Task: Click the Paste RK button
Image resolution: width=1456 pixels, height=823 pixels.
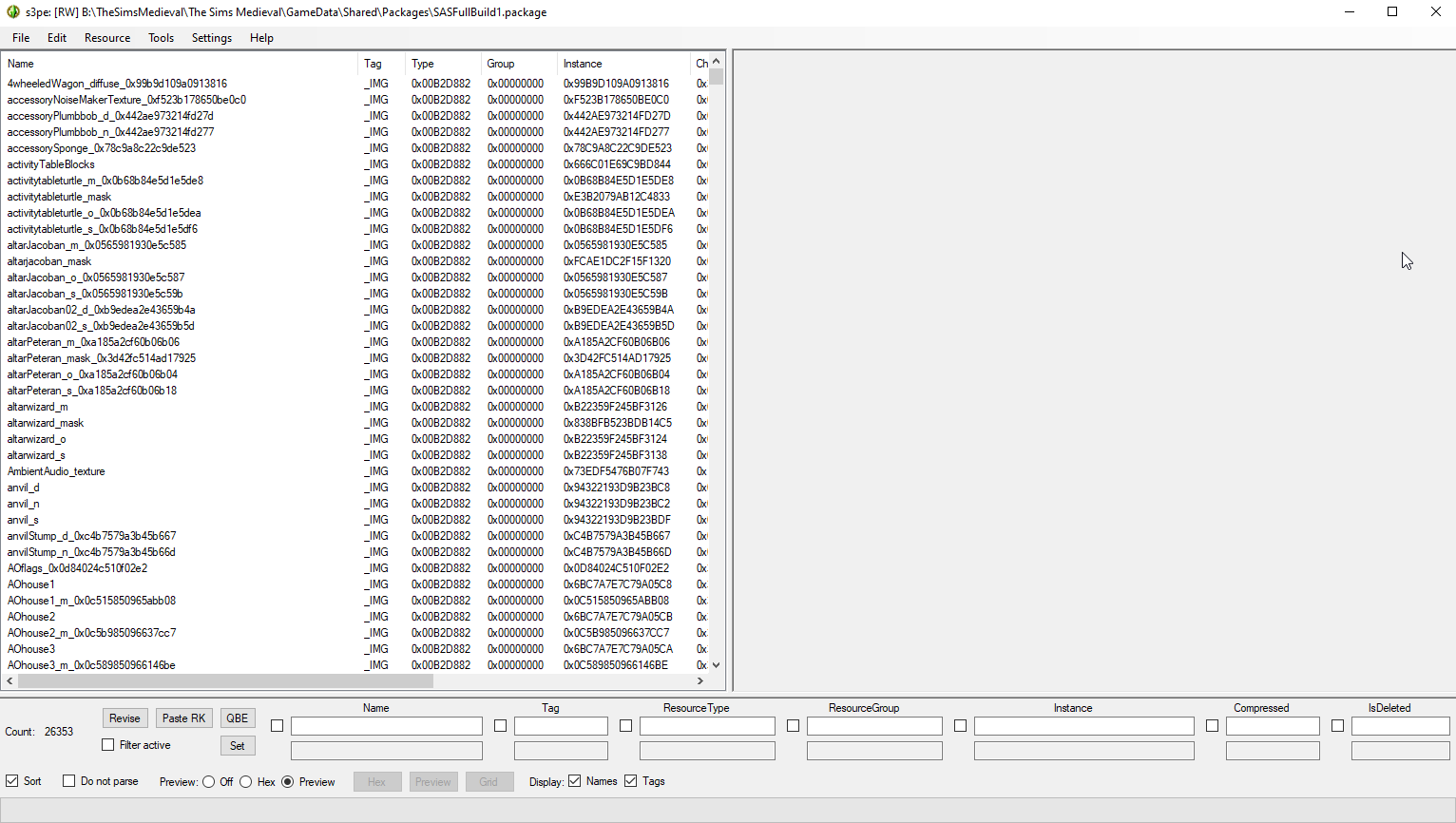Action: click(x=183, y=718)
